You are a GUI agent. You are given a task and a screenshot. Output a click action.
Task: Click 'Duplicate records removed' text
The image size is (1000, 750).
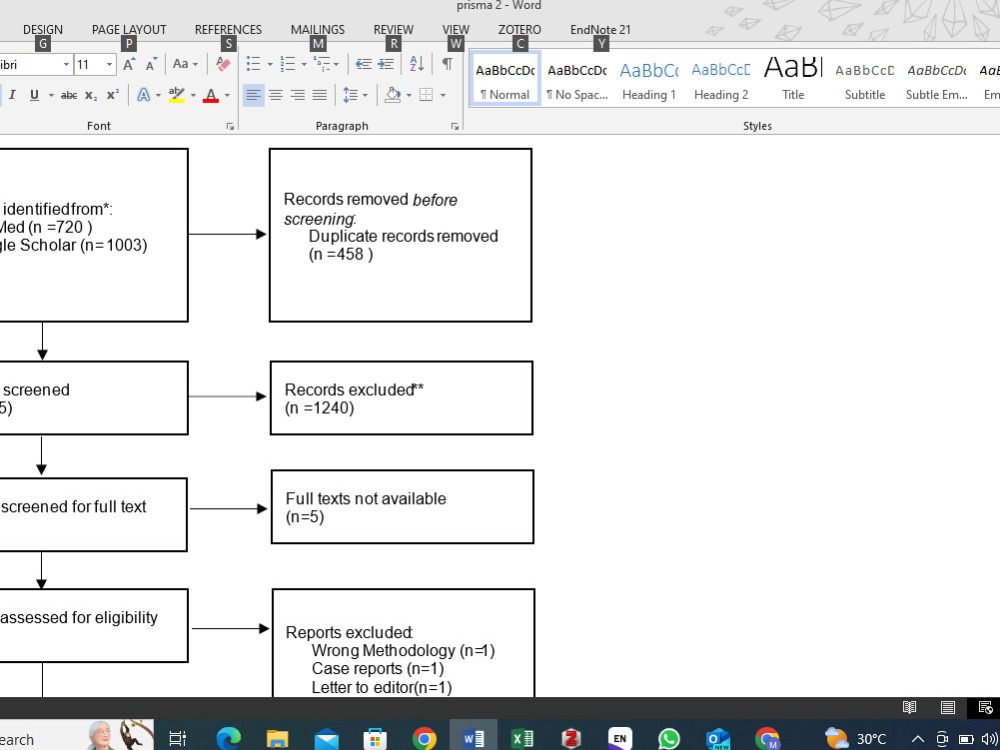click(x=403, y=236)
